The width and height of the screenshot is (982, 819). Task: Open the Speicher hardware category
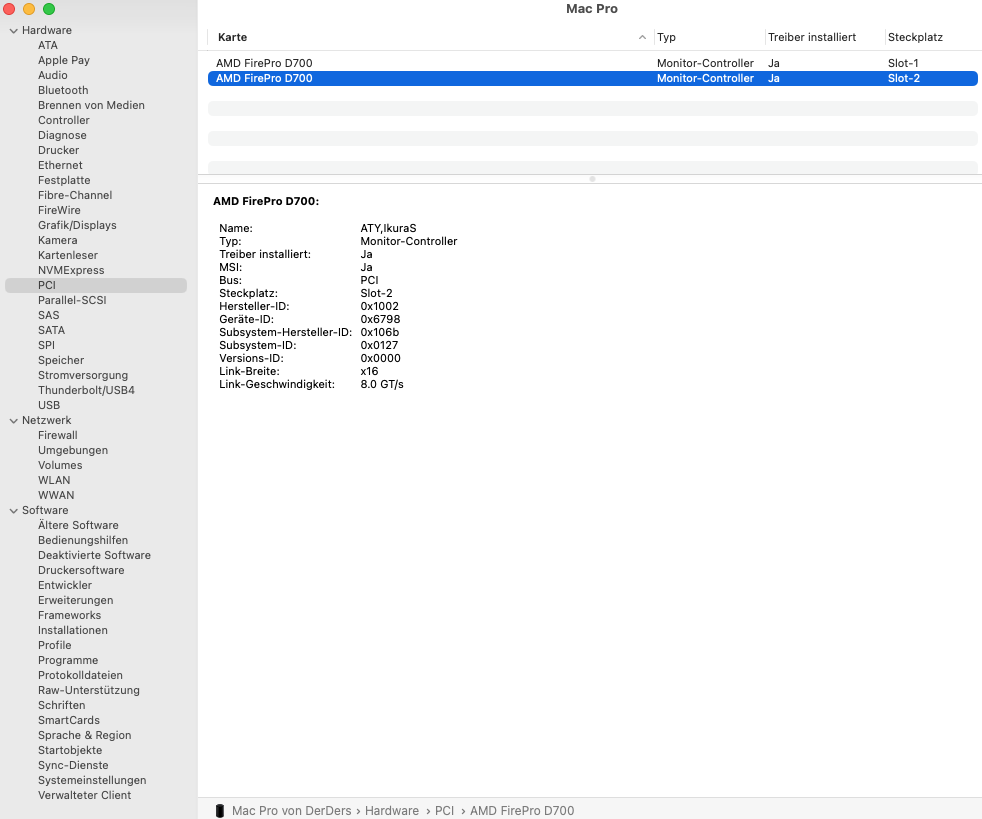(61, 360)
